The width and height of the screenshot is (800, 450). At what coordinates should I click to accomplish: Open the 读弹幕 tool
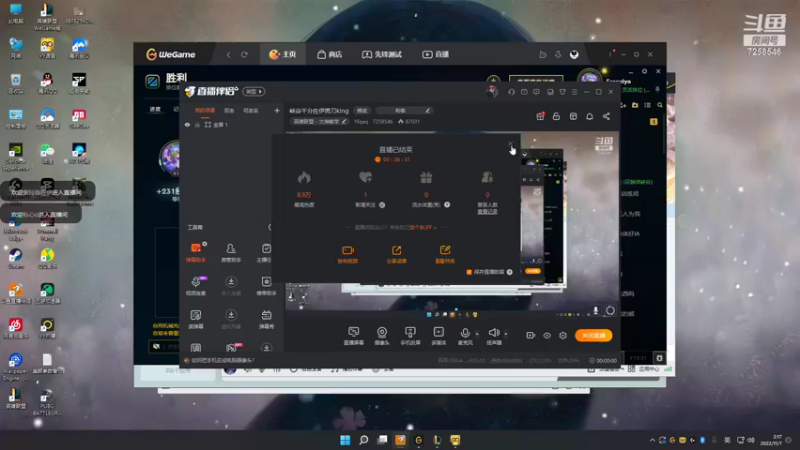pos(196,319)
